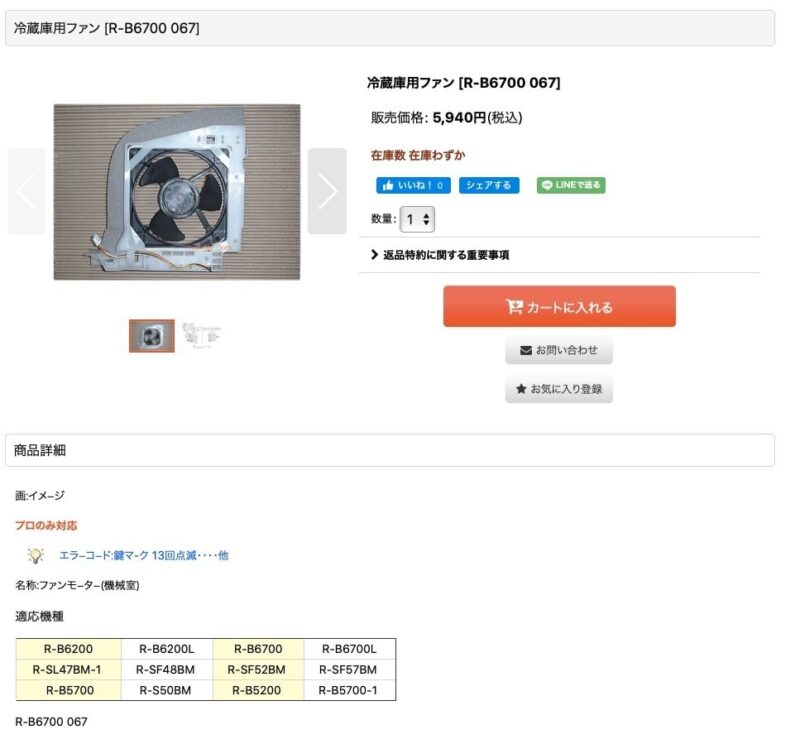Image resolution: width=800 pixels, height=744 pixels.
Task: Add item with カートに入れる button
Action: 559,307
